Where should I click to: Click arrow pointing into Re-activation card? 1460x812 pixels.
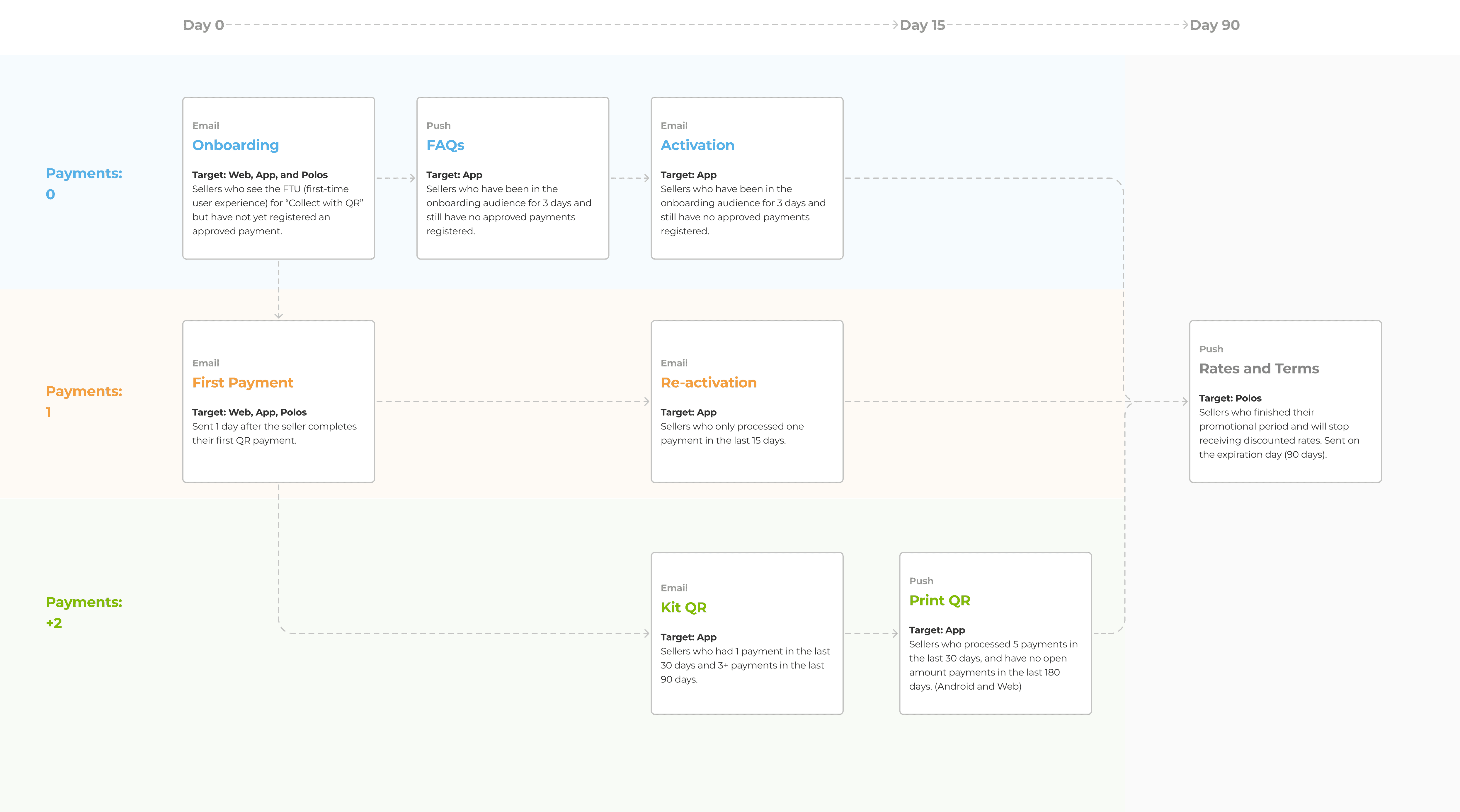pos(646,401)
